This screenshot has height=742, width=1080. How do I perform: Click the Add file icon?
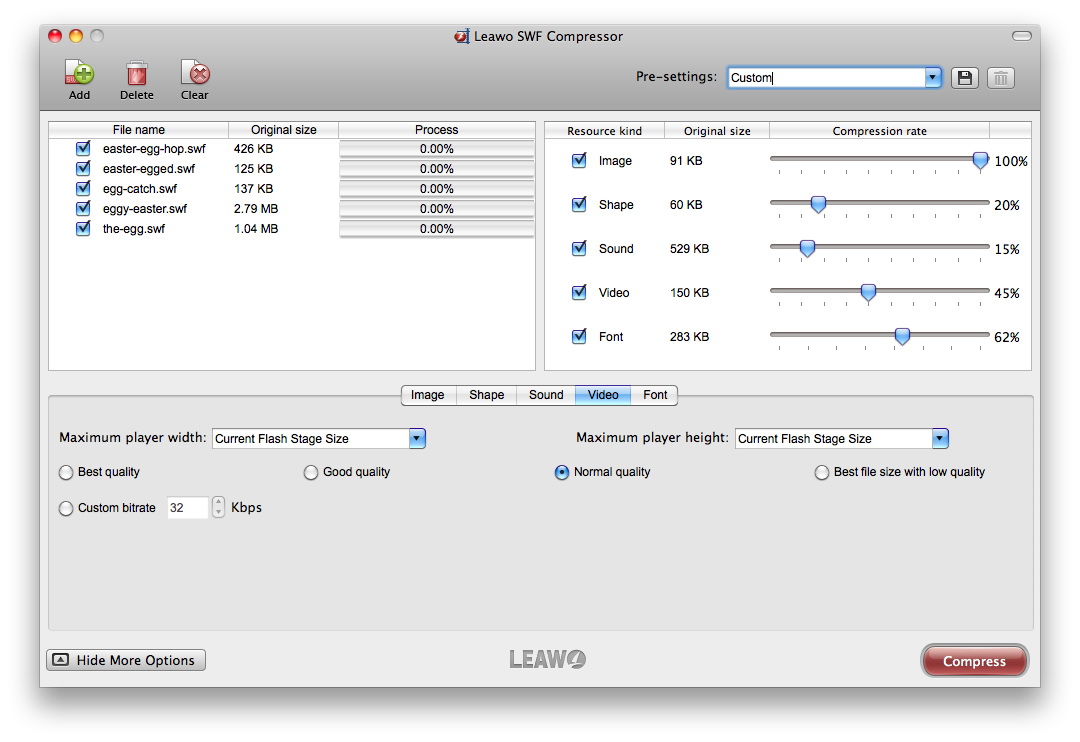79,73
